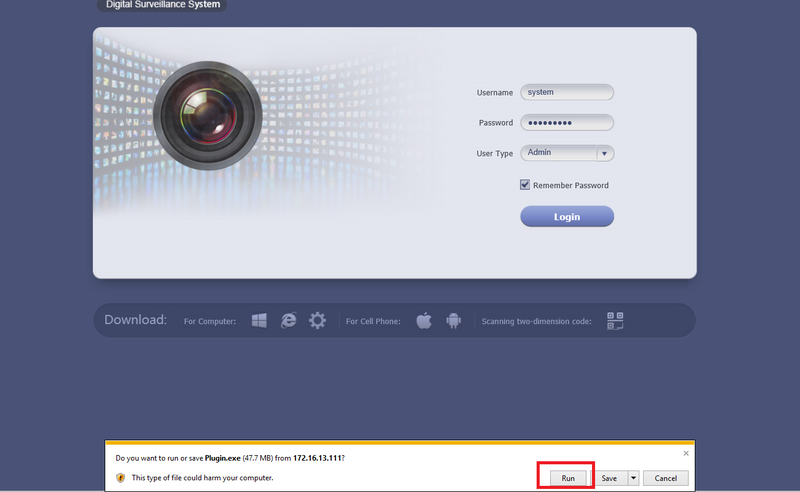Click the security shield warning icon

(x=120, y=478)
